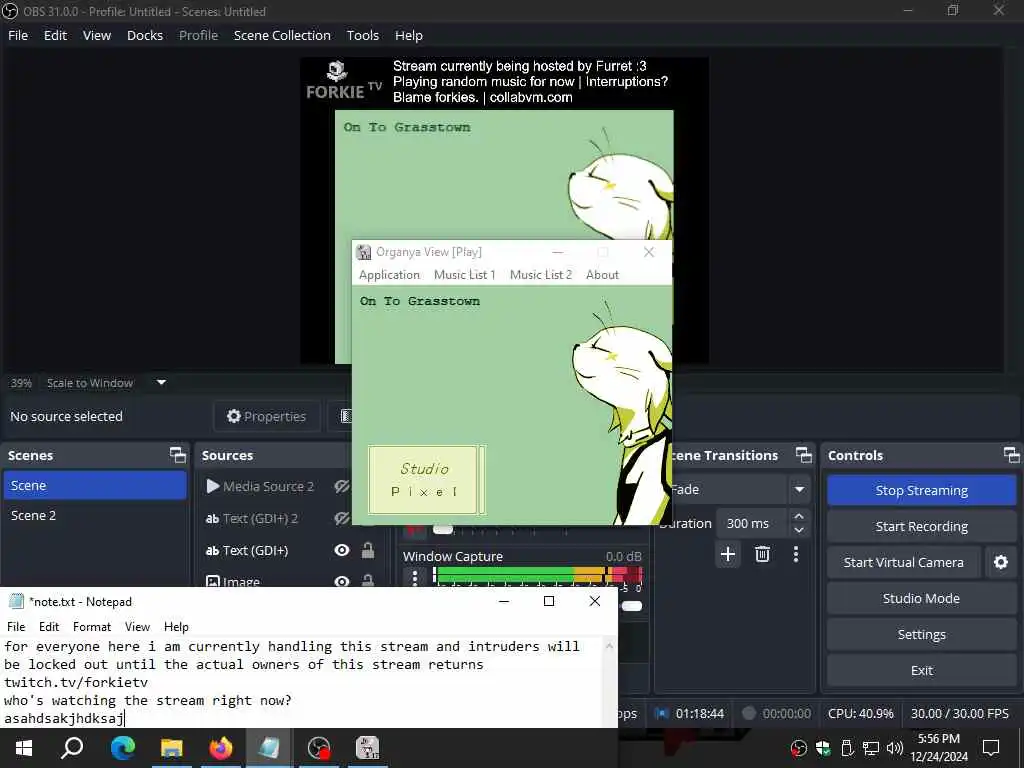Open Window Capture audio three-dot menu
Screen dimensions: 1024x768
click(414, 577)
